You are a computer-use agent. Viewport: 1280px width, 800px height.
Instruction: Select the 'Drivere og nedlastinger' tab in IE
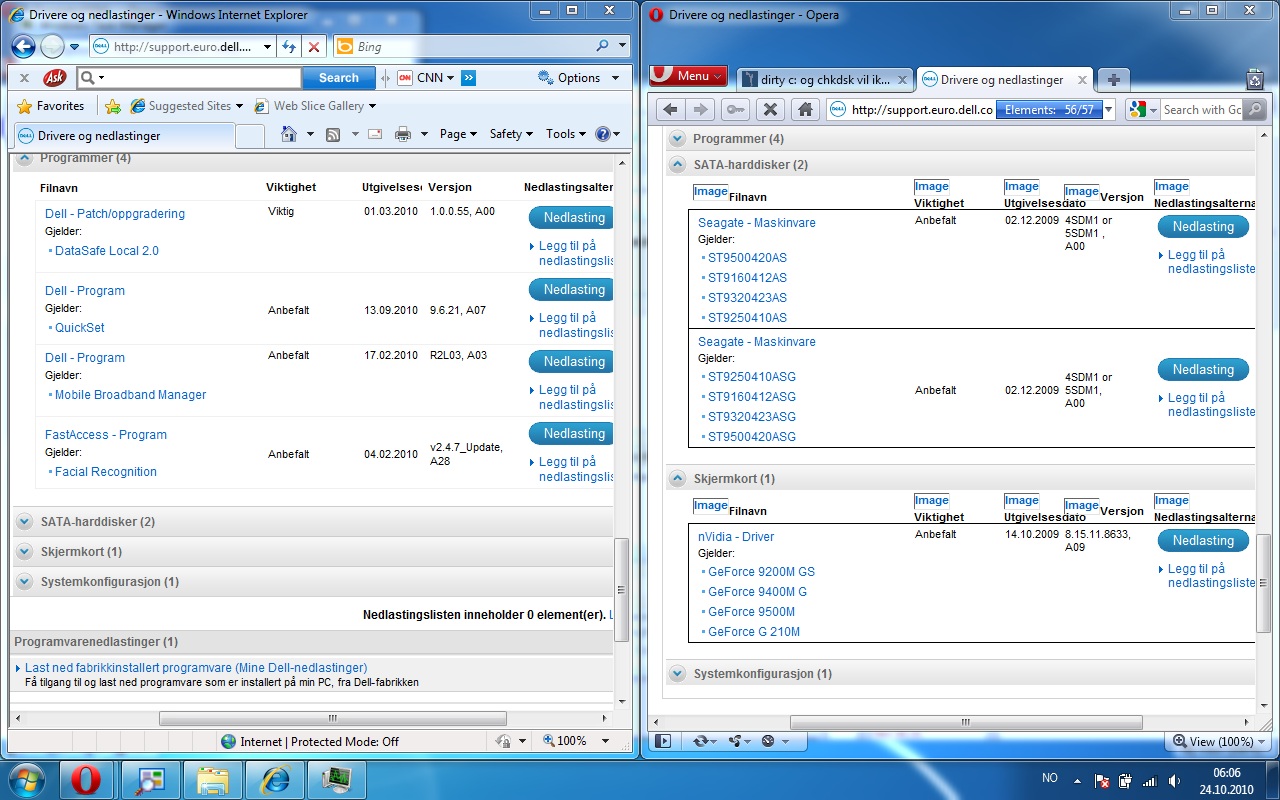click(x=124, y=135)
